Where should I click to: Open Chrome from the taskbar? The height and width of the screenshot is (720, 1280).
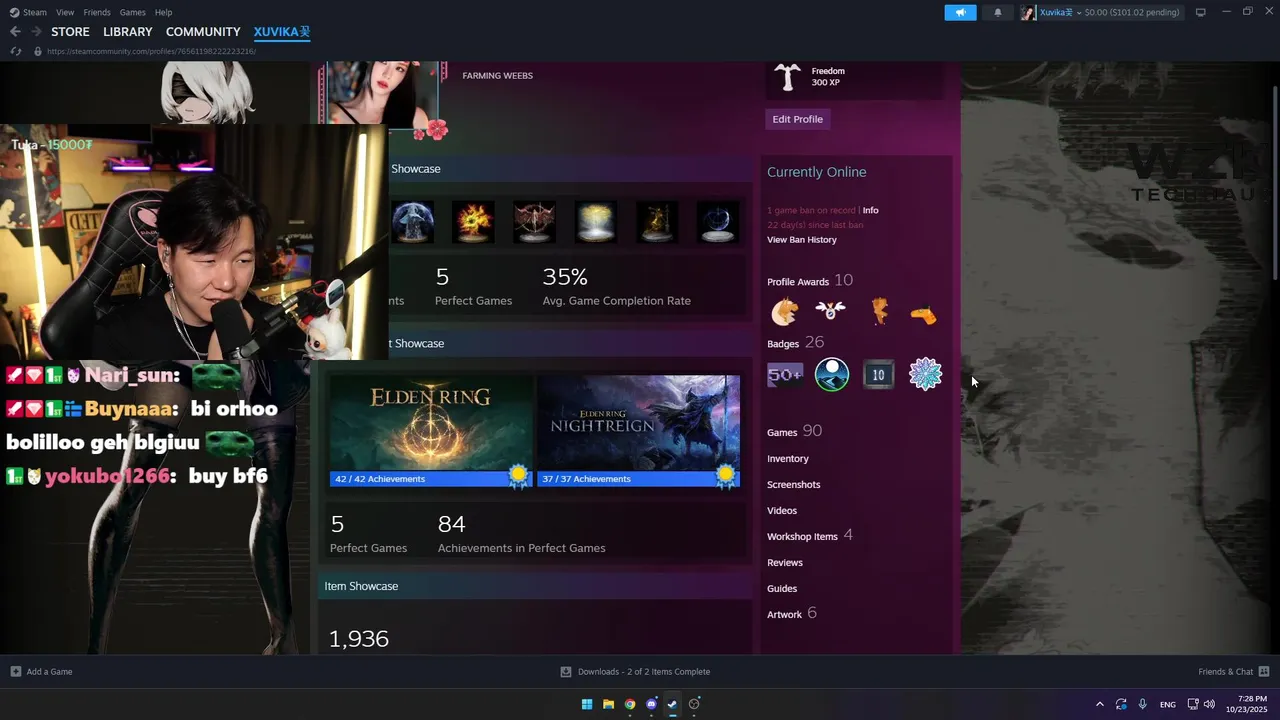pos(630,704)
